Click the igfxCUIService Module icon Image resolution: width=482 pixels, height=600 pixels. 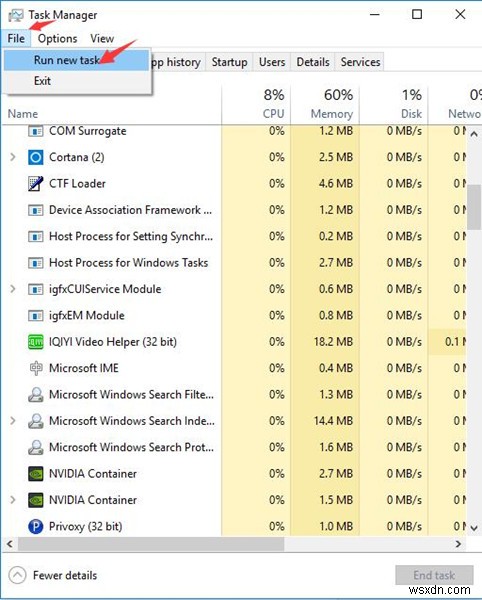point(36,289)
